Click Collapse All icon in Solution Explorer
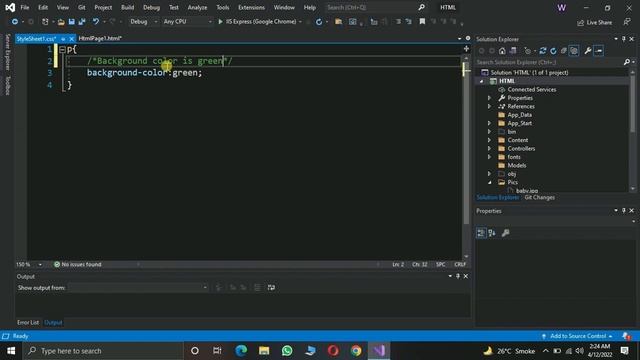This screenshot has width=640, height=360. (x=564, y=51)
